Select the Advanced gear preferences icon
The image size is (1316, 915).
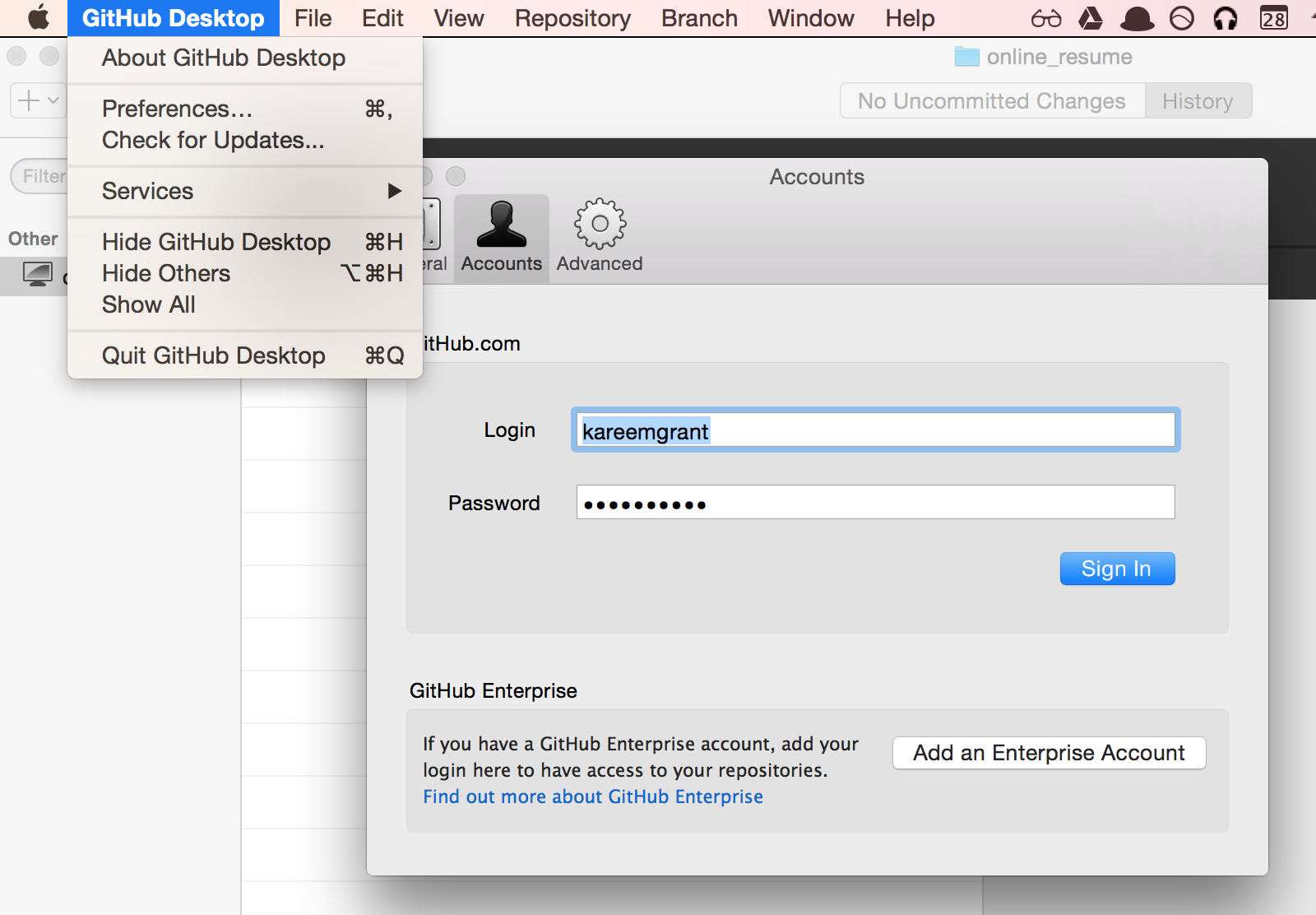600,237
